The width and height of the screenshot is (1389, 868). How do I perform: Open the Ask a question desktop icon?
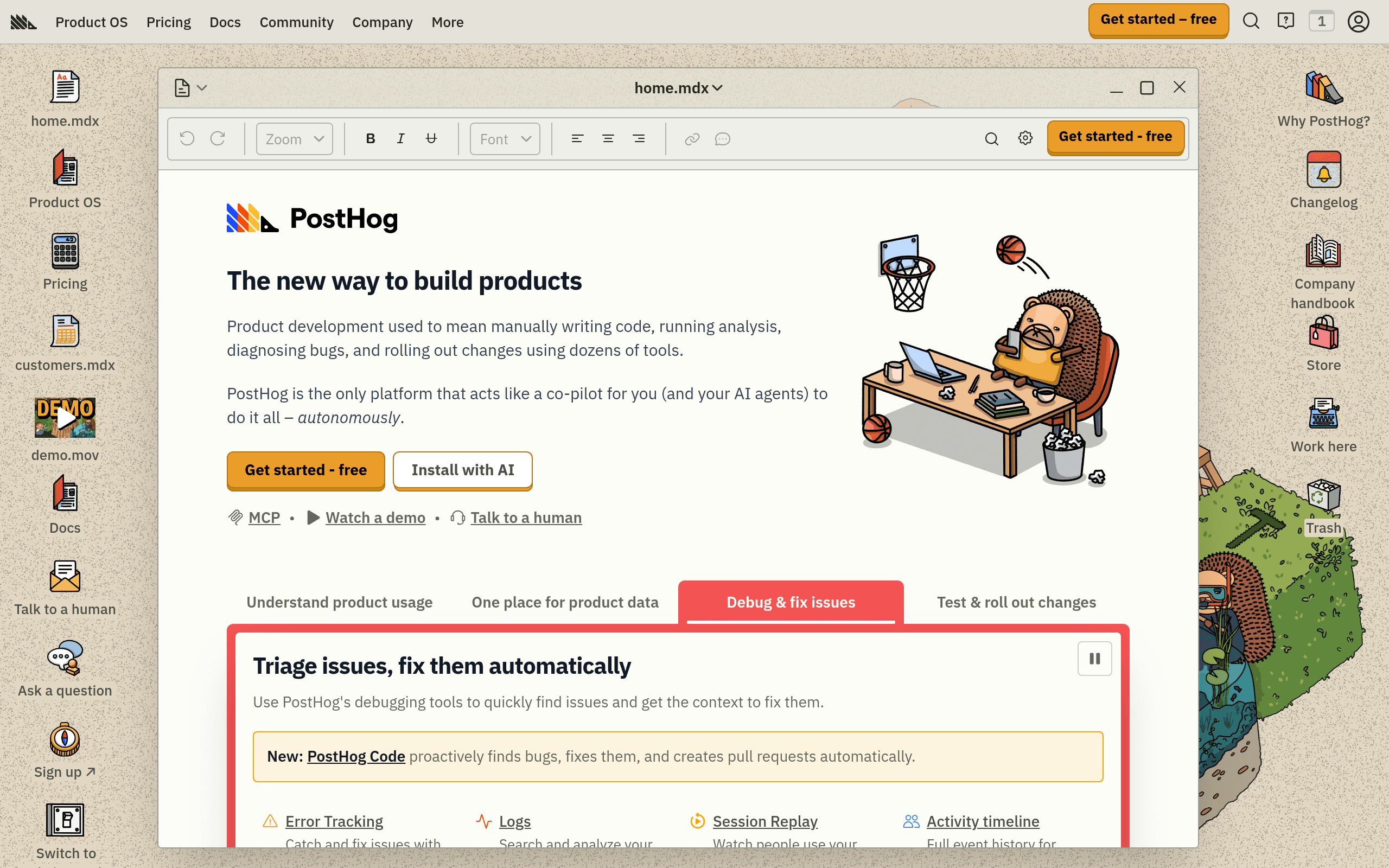(x=65, y=658)
